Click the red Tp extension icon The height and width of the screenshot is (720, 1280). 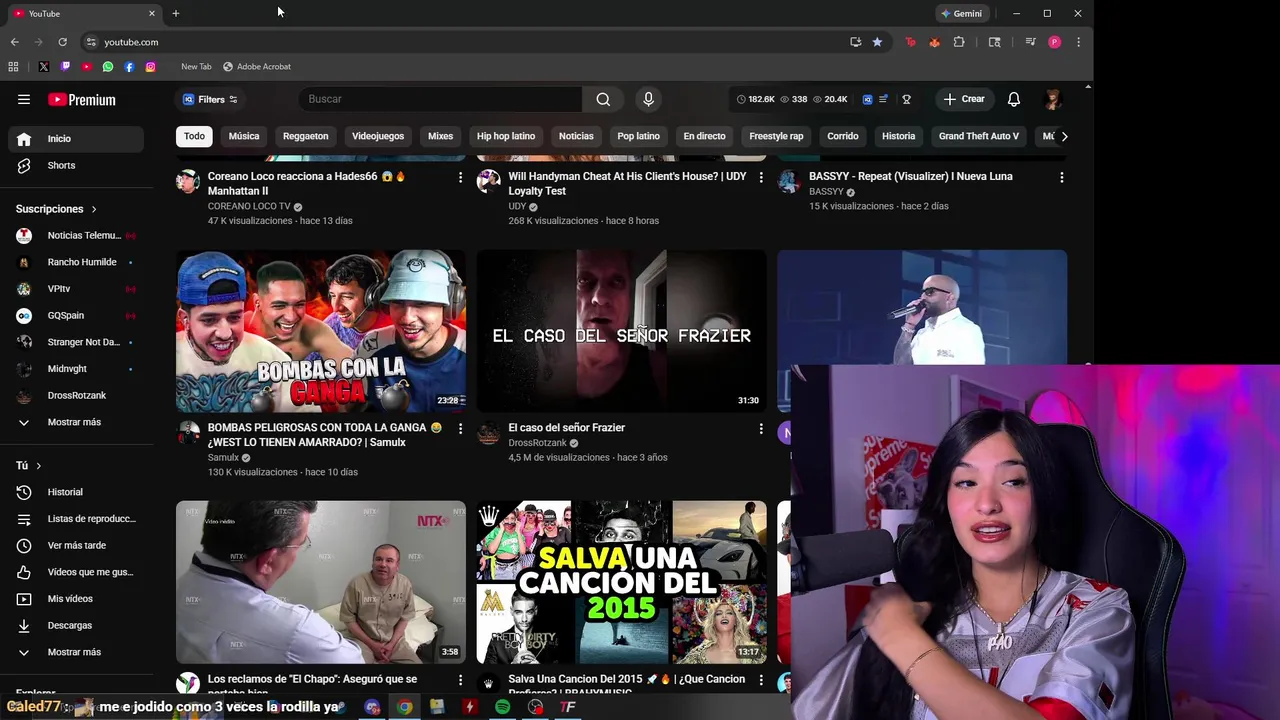[x=910, y=42]
